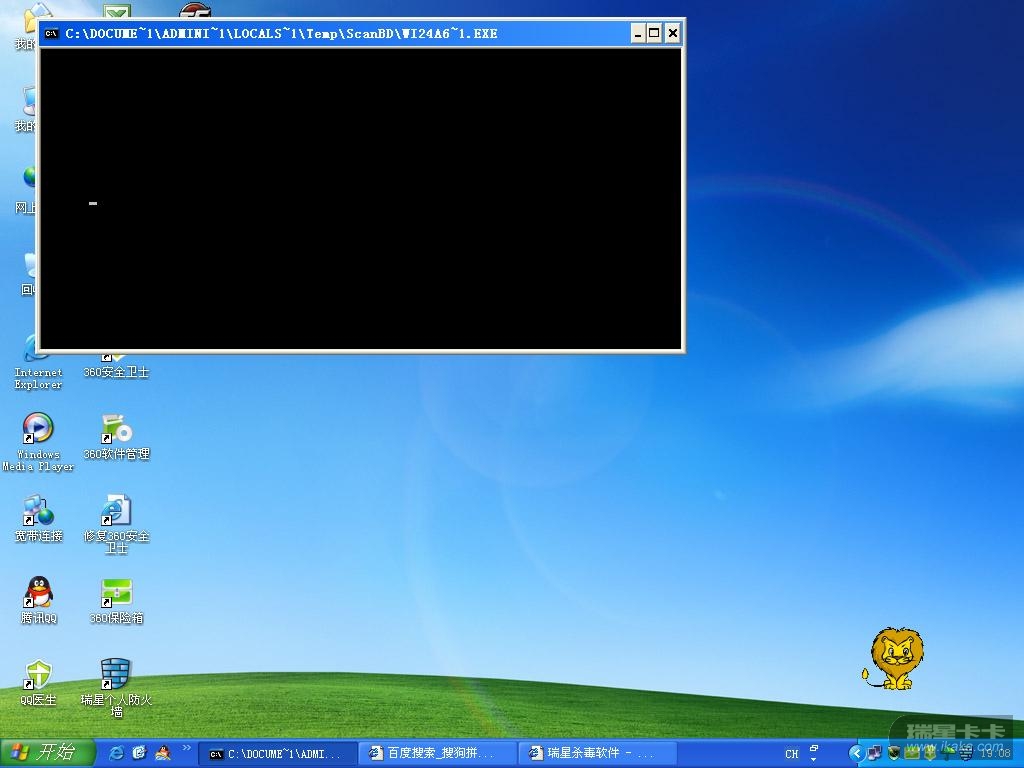Switch to 百度搜索_搜狗拼 taskbar window
Viewport: 1024px width, 768px height.
tap(438, 754)
